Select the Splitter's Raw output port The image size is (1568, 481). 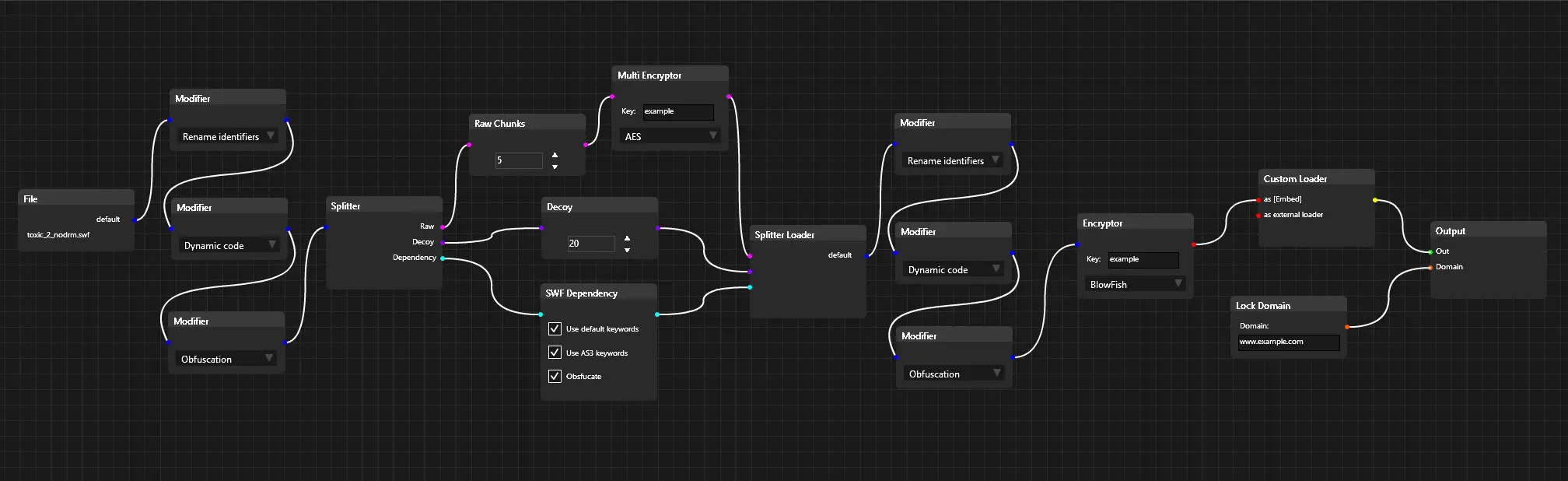coord(443,227)
